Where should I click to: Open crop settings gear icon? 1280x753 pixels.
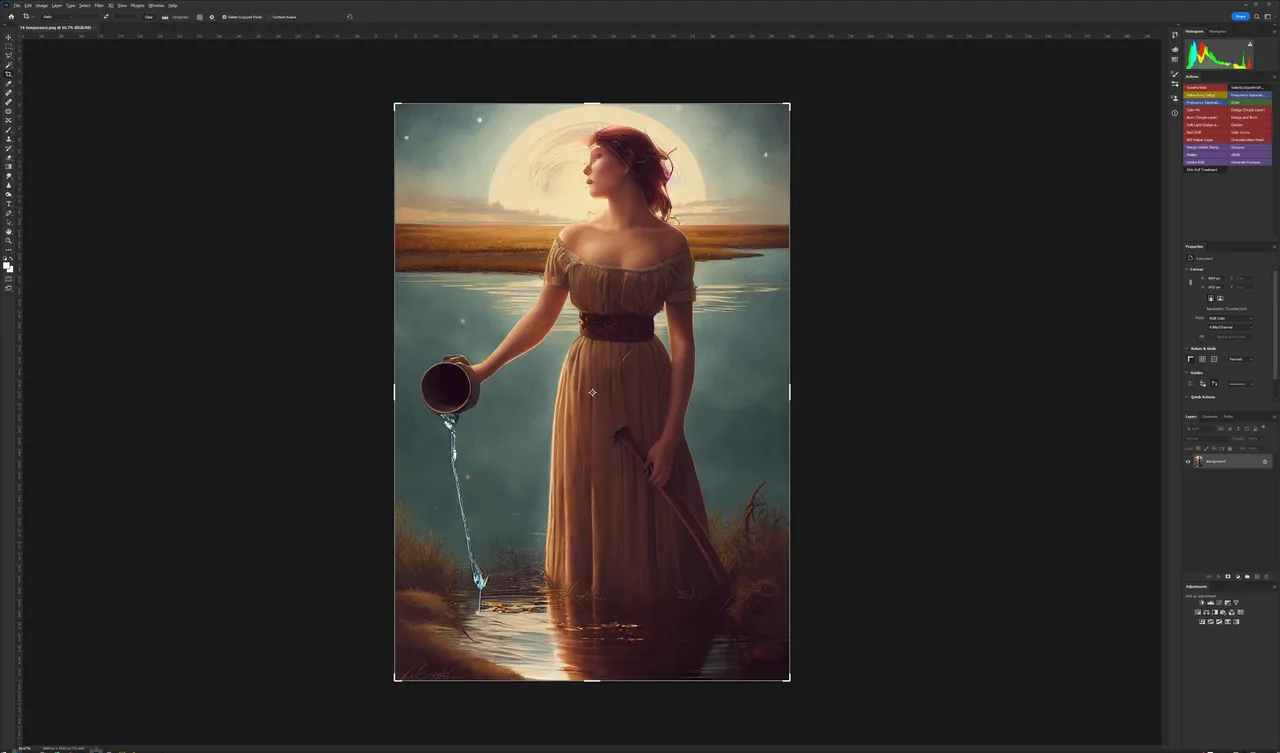[212, 17]
